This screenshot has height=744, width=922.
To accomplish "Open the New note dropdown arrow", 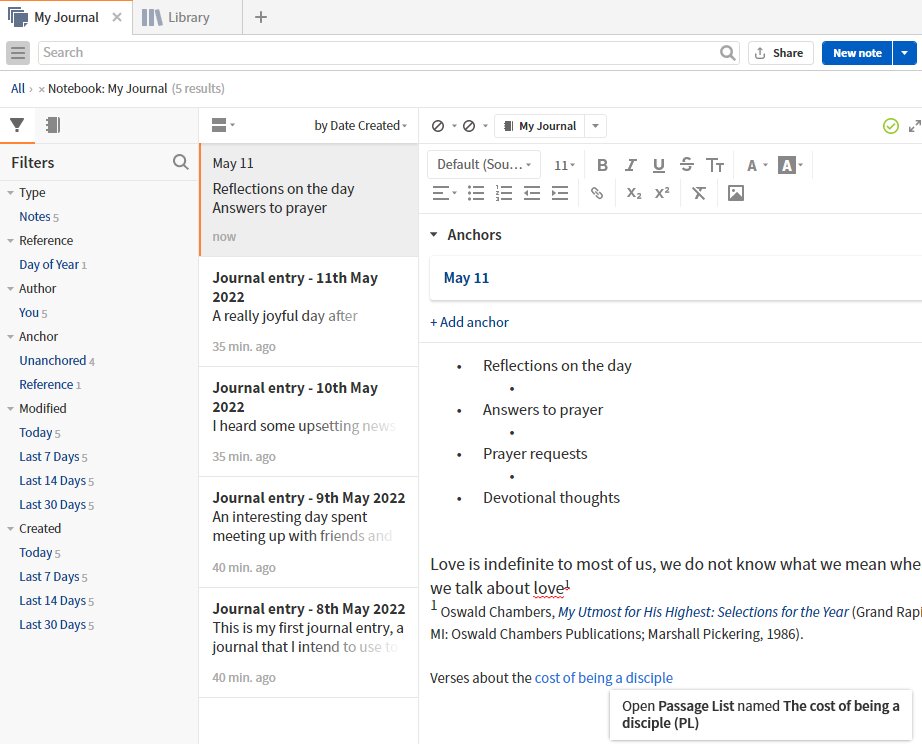I will pyautogui.click(x=904, y=53).
